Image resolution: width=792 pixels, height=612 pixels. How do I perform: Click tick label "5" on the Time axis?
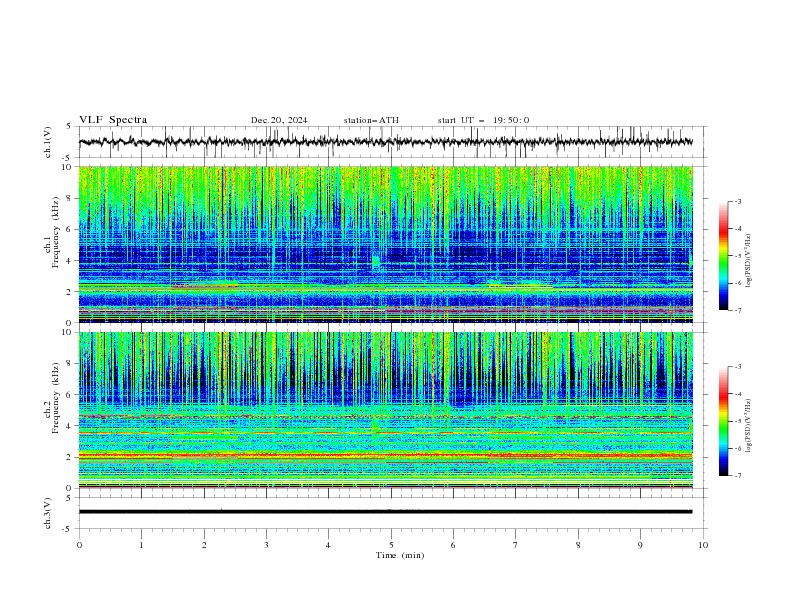(x=391, y=545)
